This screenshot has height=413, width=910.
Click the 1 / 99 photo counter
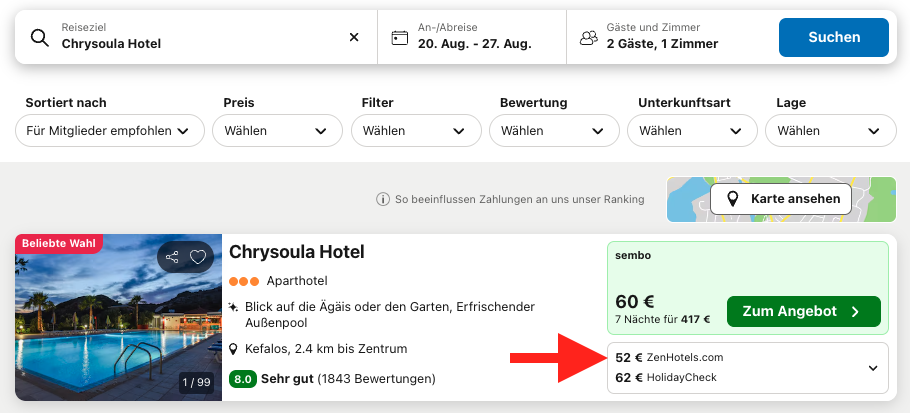click(197, 382)
